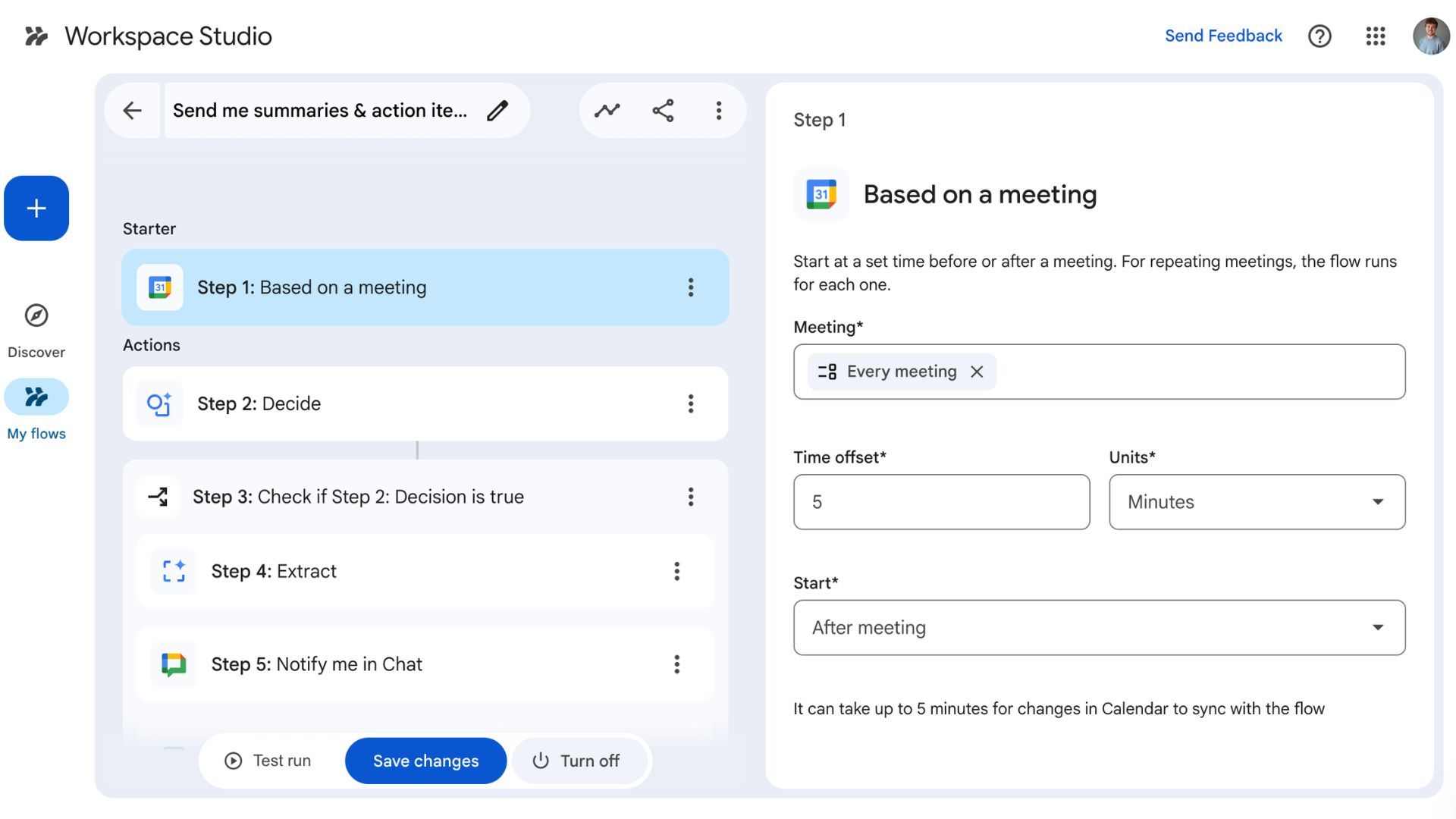The height and width of the screenshot is (819, 1456).
Task: Go to My flows
Action: pos(36,397)
